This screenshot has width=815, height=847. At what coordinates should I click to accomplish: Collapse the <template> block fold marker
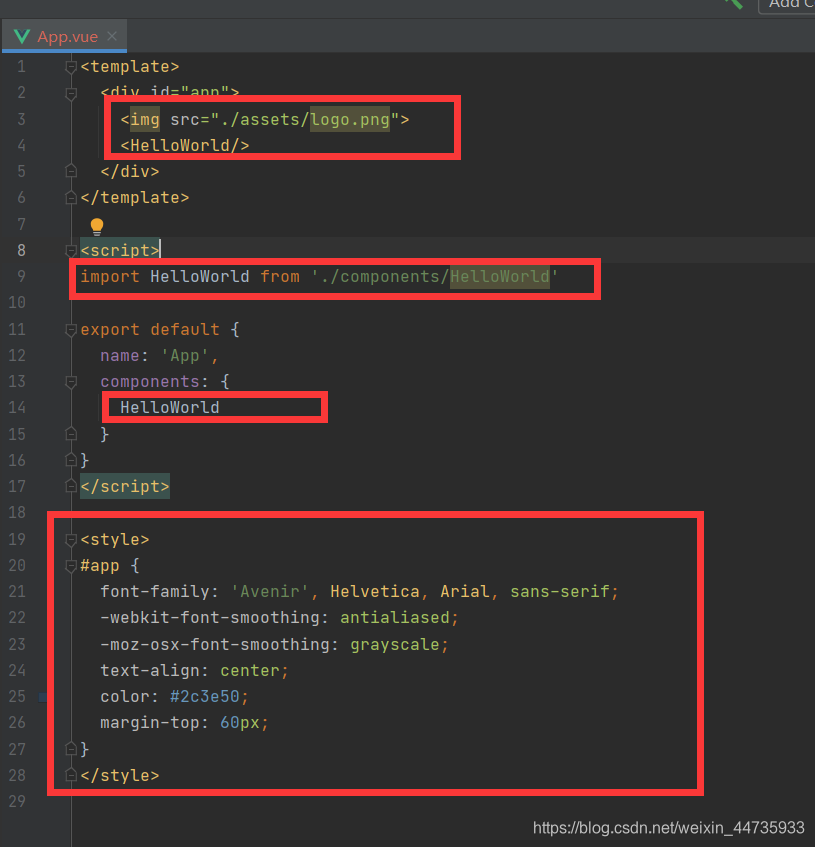tap(71, 67)
